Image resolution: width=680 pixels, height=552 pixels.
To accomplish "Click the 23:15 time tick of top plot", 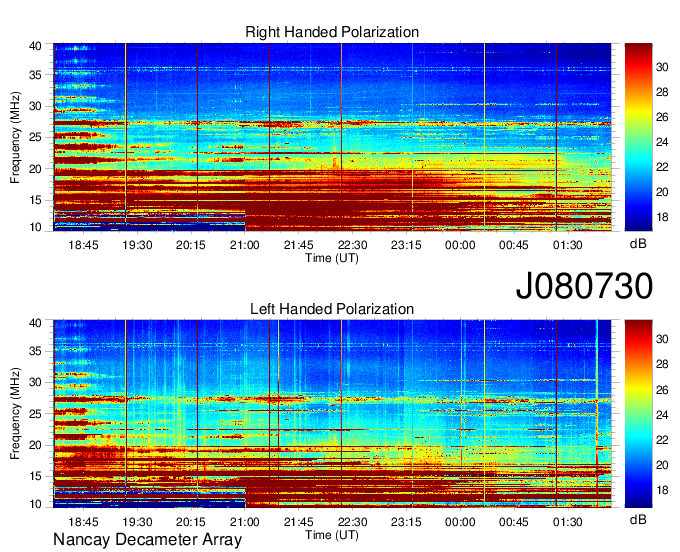I will click(x=406, y=245).
